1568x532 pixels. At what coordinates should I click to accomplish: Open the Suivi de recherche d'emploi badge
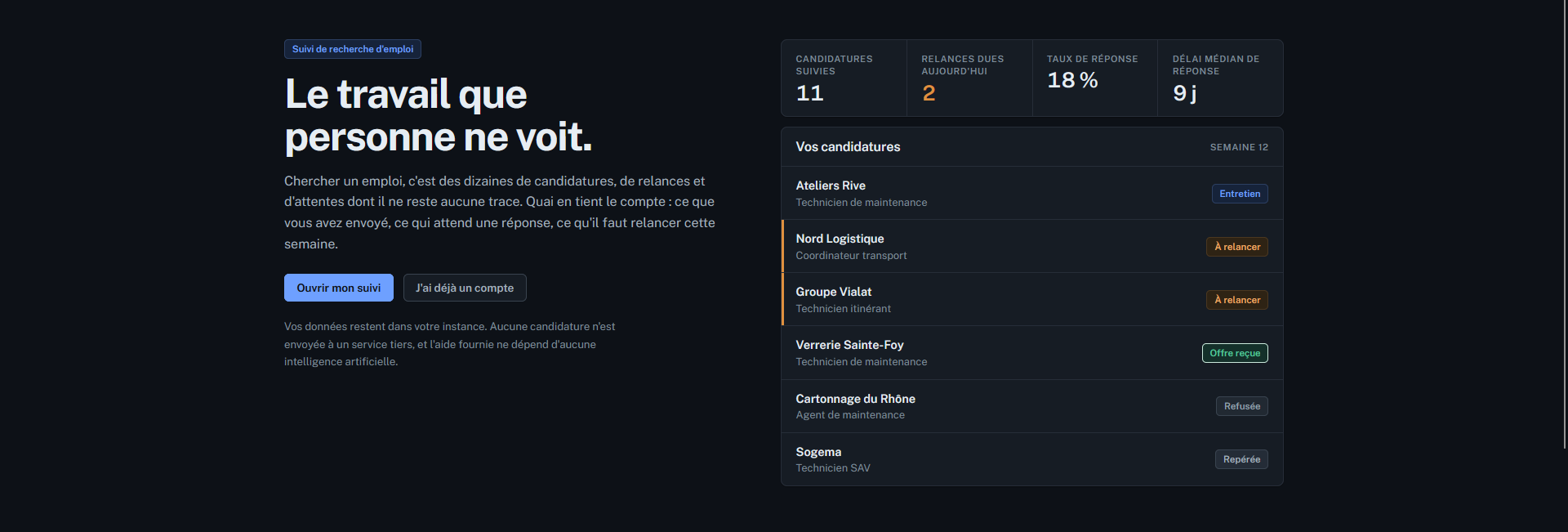(x=353, y=49)
